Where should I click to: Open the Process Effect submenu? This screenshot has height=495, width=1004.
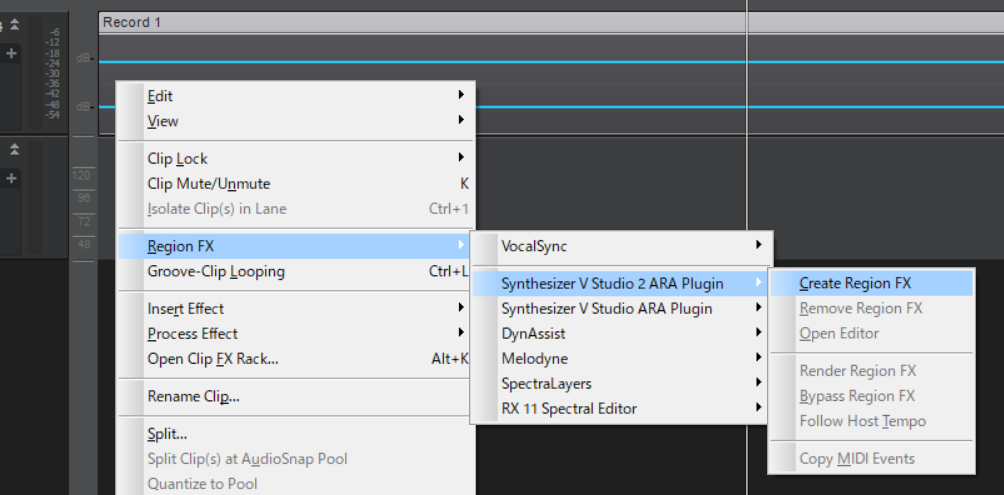pos(296,334)
